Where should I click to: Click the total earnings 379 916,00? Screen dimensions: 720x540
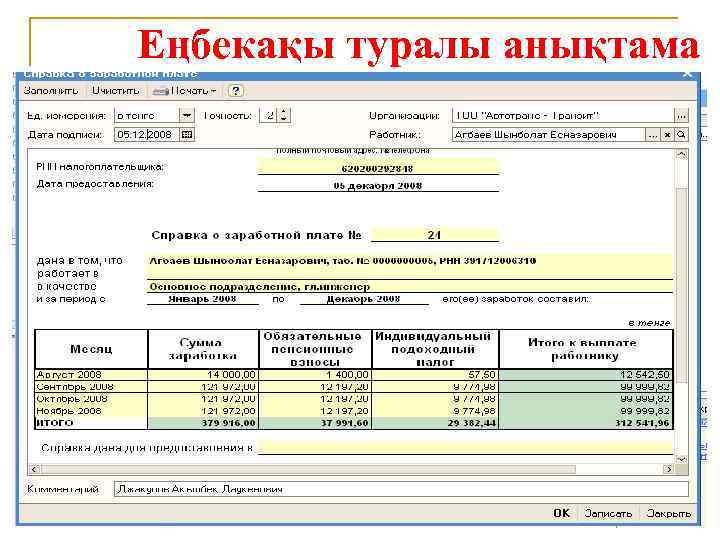[x=203, y=423]
